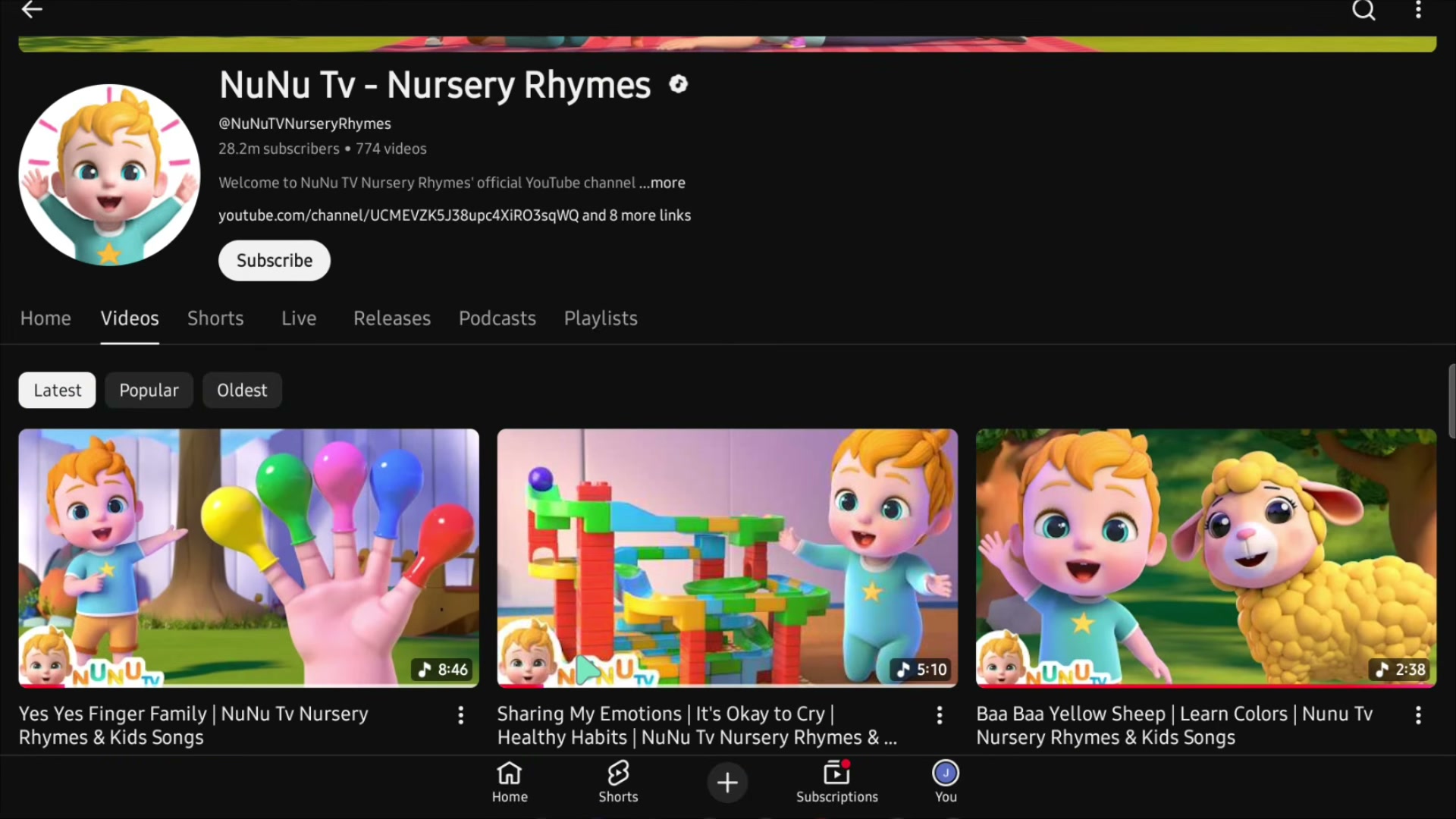Play the Baa Baa Yellow Sheep thumbnail
Image resolution: width=1456 pixels, height=819 pixels.
click(1206, 558)
